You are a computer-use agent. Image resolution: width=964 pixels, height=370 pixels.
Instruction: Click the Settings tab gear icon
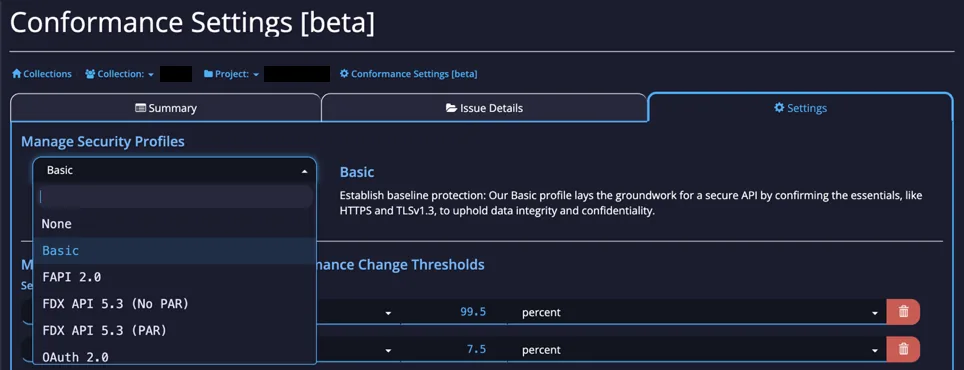click(x=779, y=108)
